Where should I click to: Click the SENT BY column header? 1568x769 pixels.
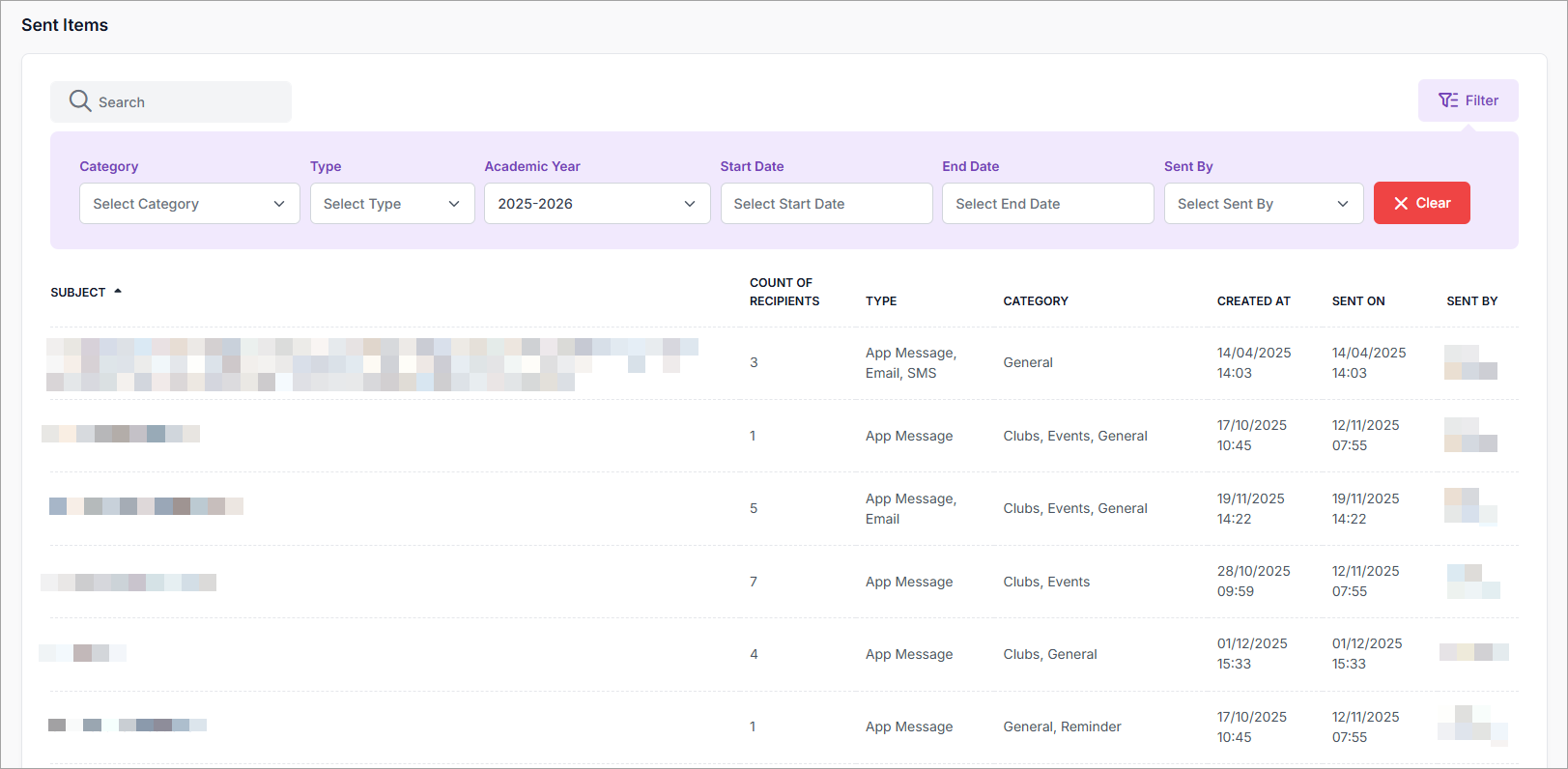point(1471,301)
